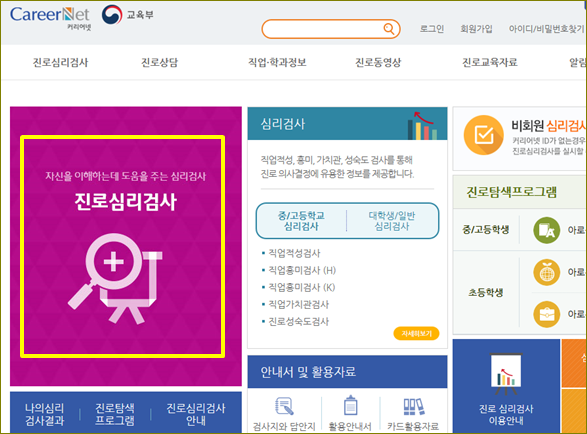Open the 진로상담 menu
The image size is (587, 434).
tap(159, 62)
